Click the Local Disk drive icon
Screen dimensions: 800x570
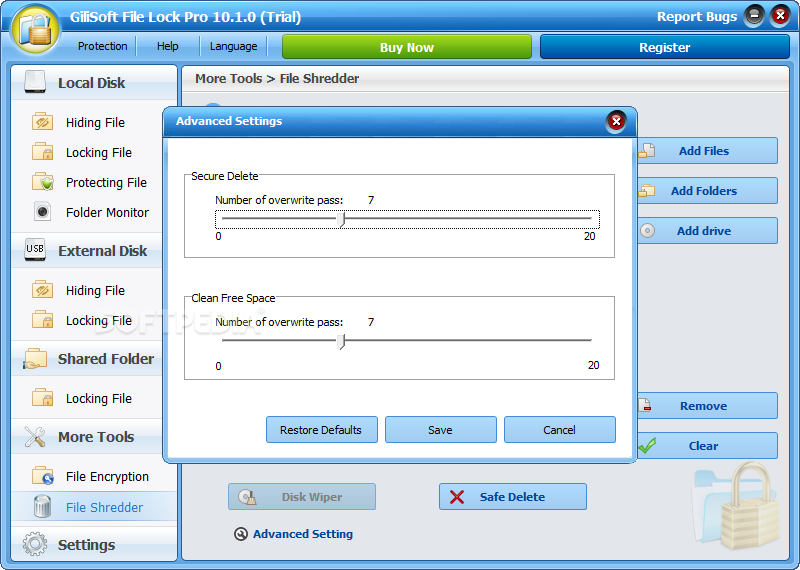[35, 83]
